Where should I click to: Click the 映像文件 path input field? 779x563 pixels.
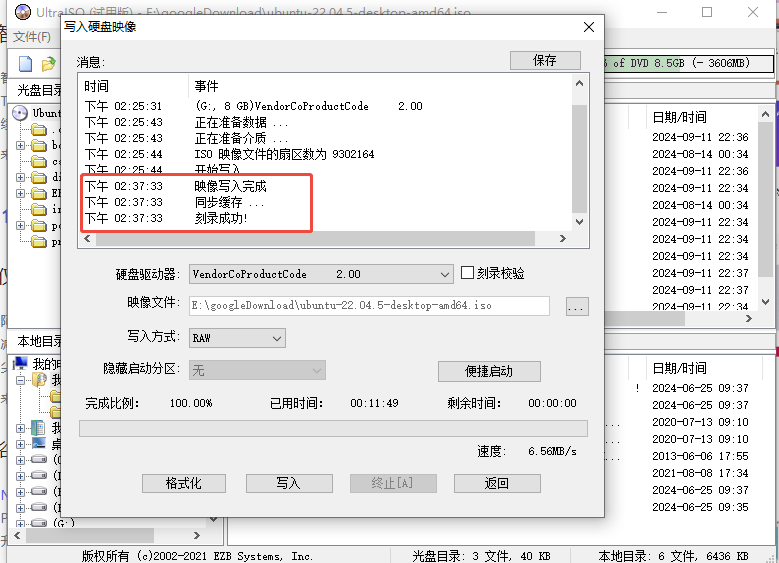point(369,306)
